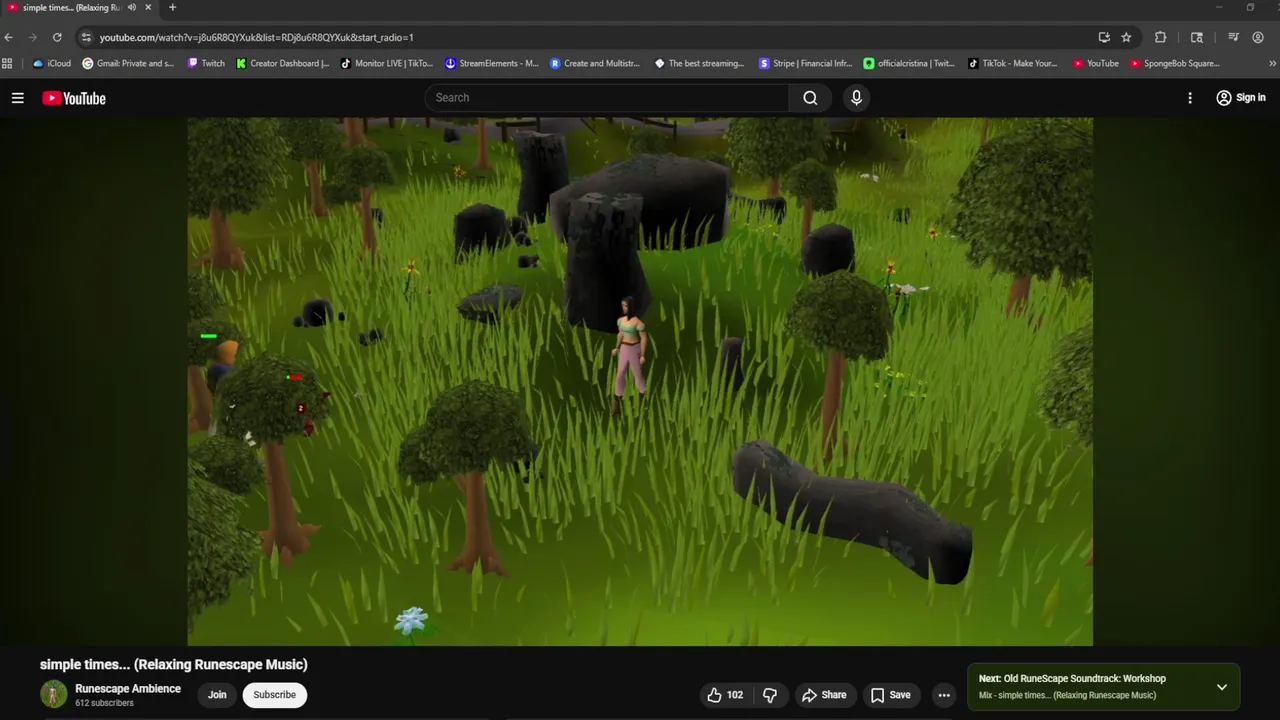Open the YouTube bookmark
The width and height of the screenshot is (1280, 720).
(x=1095, y=63)
